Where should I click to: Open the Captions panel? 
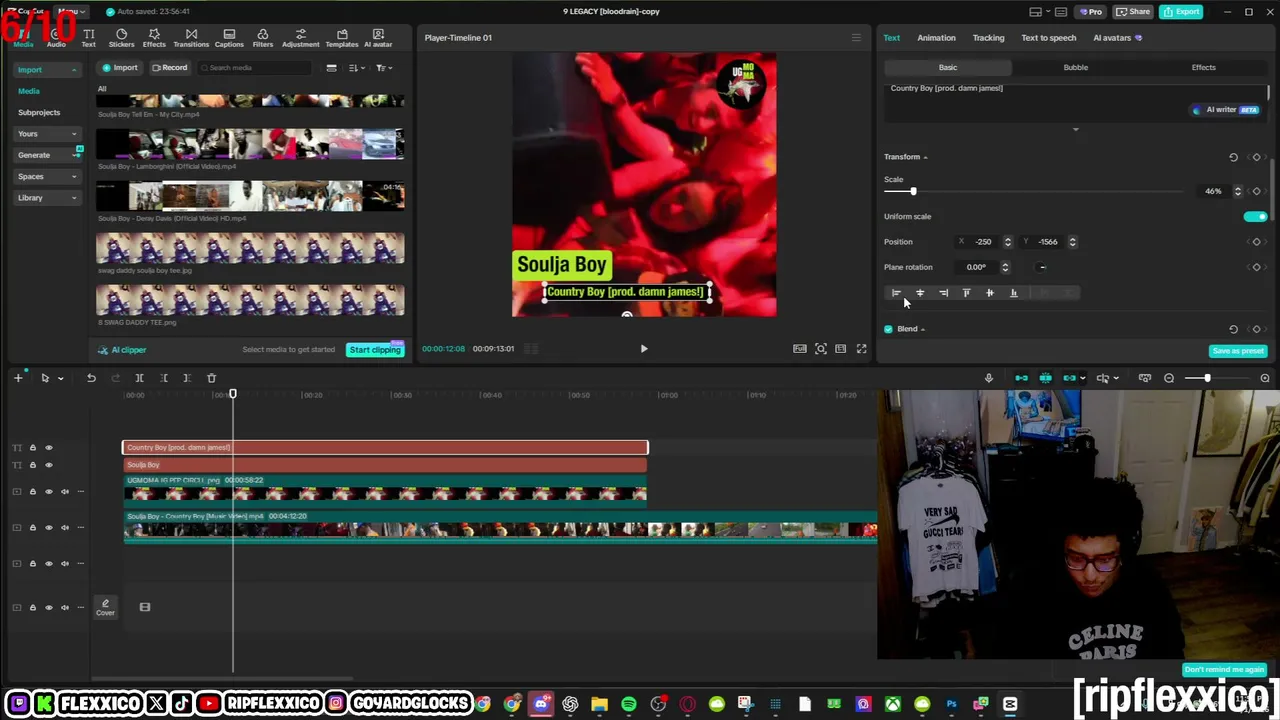pos(229,38)
